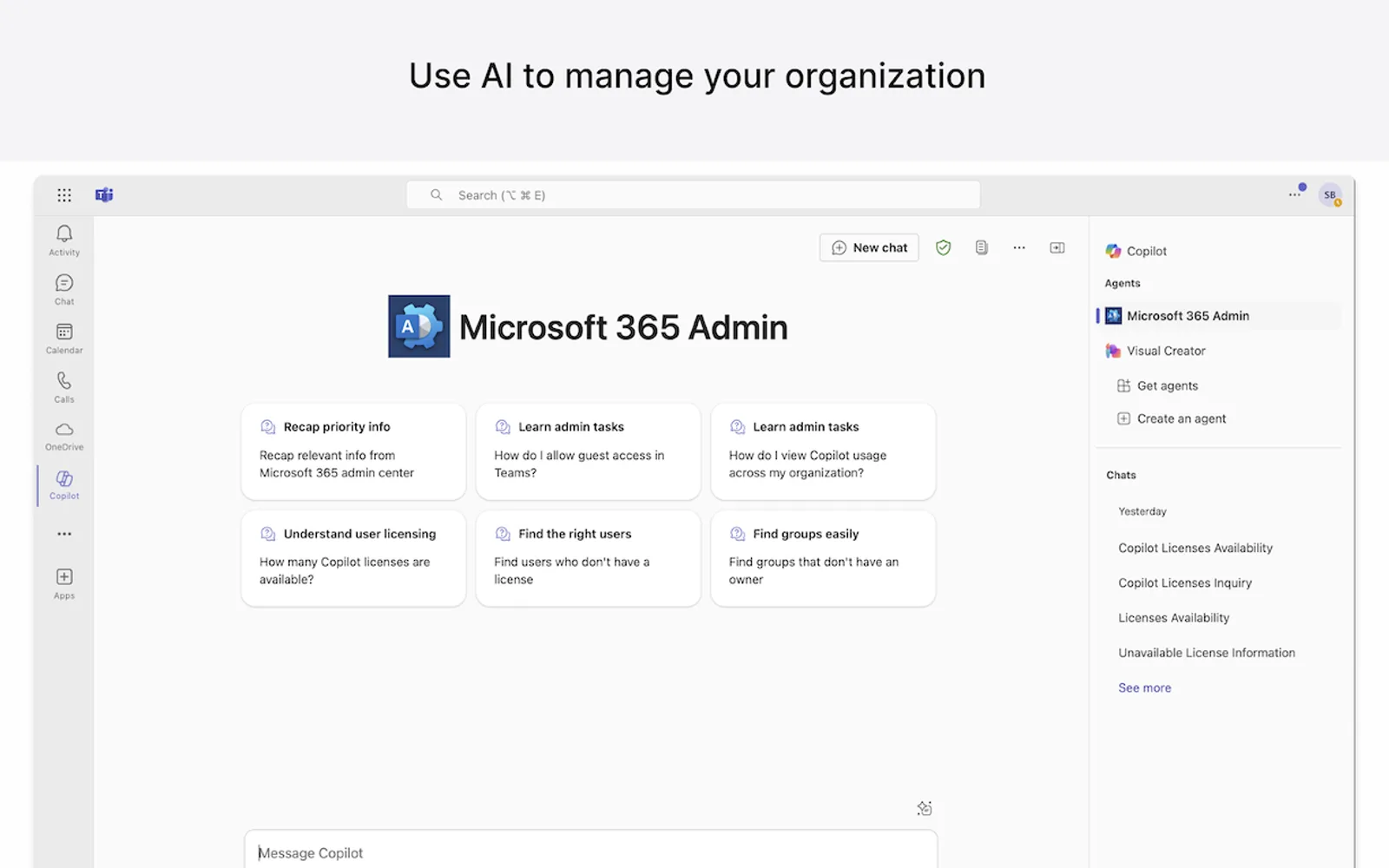Viewport: 1389px width, 868px height.
Task: Open chat toolbar more options ellipsis
Action: click(x=1019, y=248)
